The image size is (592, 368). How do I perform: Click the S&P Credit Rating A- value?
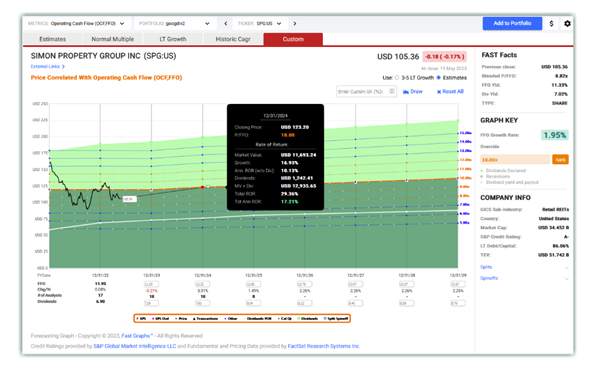tap(566, 237)
